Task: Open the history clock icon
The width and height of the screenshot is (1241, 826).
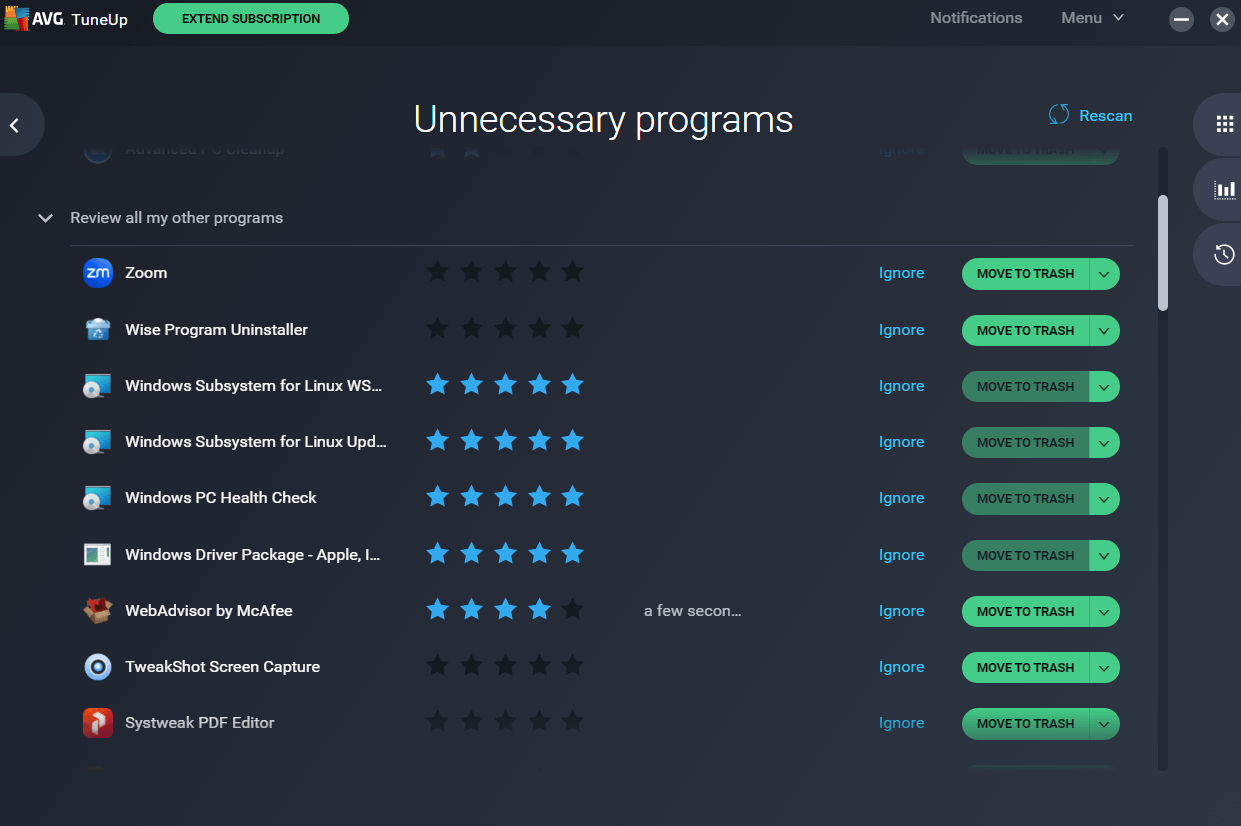Action: (1224, 255)
